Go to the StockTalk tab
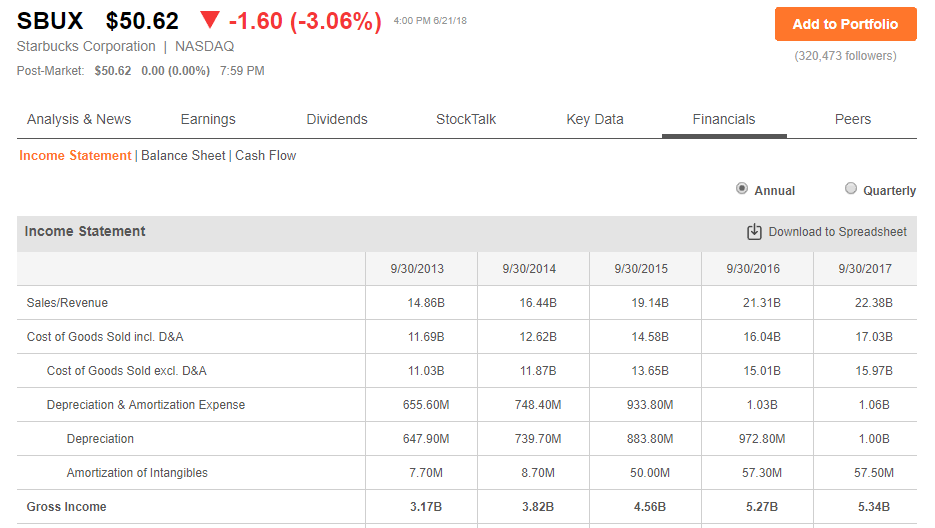The height and width of the screenshot is (528, 935). (466, 119)
